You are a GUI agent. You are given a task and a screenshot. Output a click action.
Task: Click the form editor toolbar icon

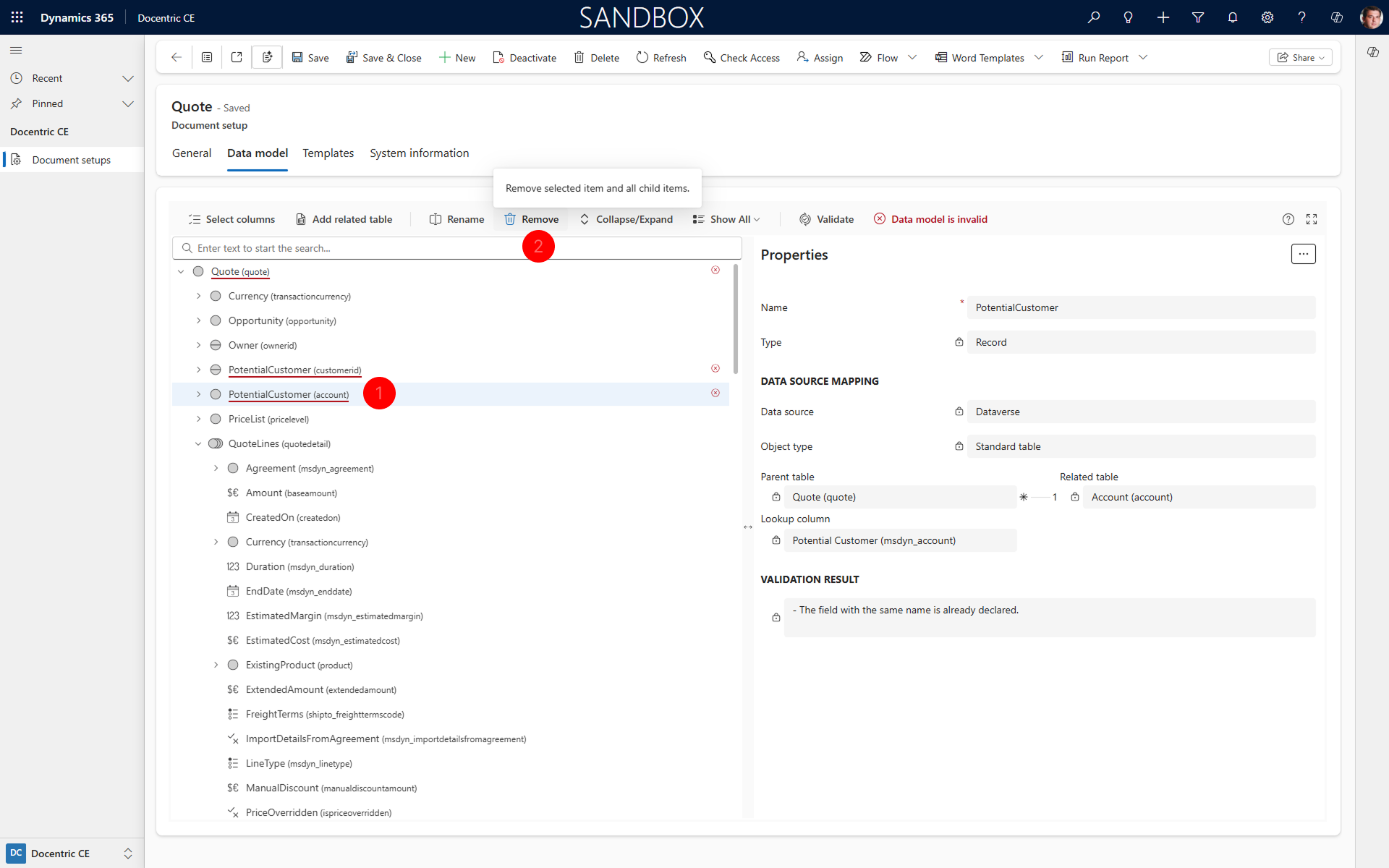tap(267, 57)
